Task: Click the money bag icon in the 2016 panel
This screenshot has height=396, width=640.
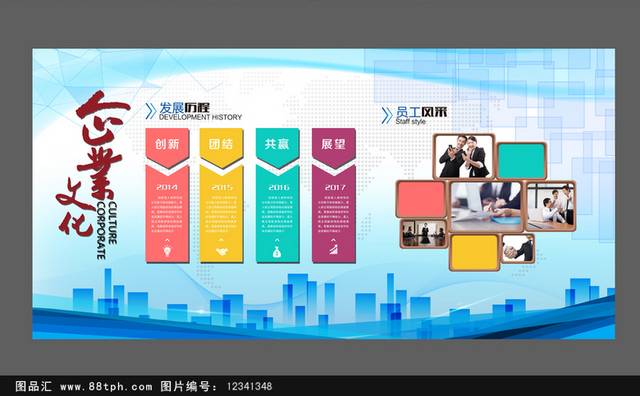Action: [277, 252]
